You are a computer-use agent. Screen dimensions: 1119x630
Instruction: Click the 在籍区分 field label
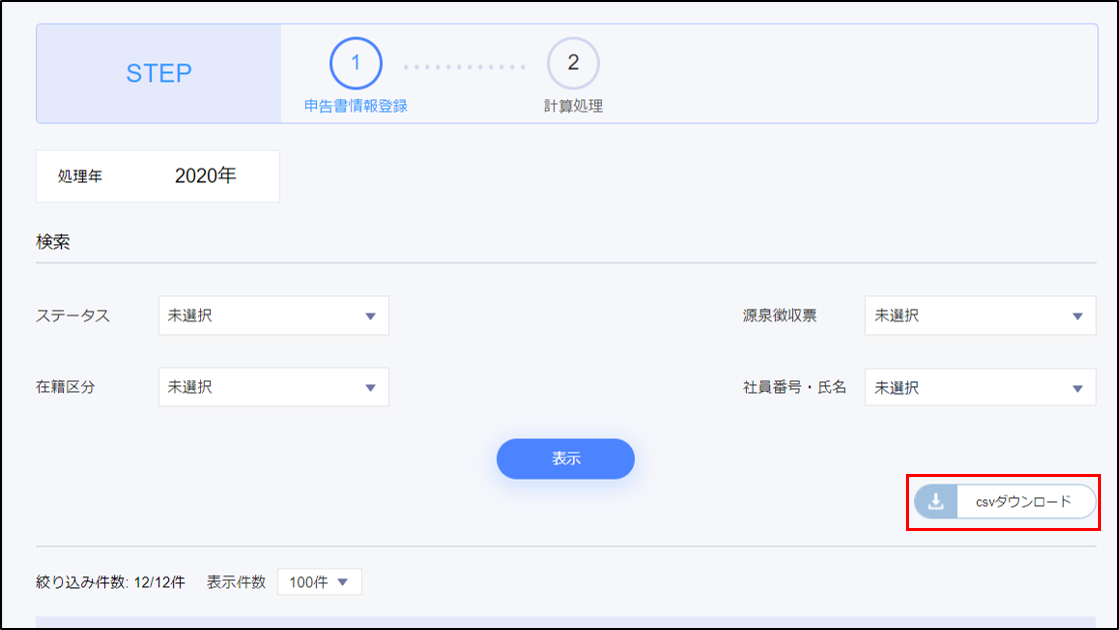click(x=66, y=387)
